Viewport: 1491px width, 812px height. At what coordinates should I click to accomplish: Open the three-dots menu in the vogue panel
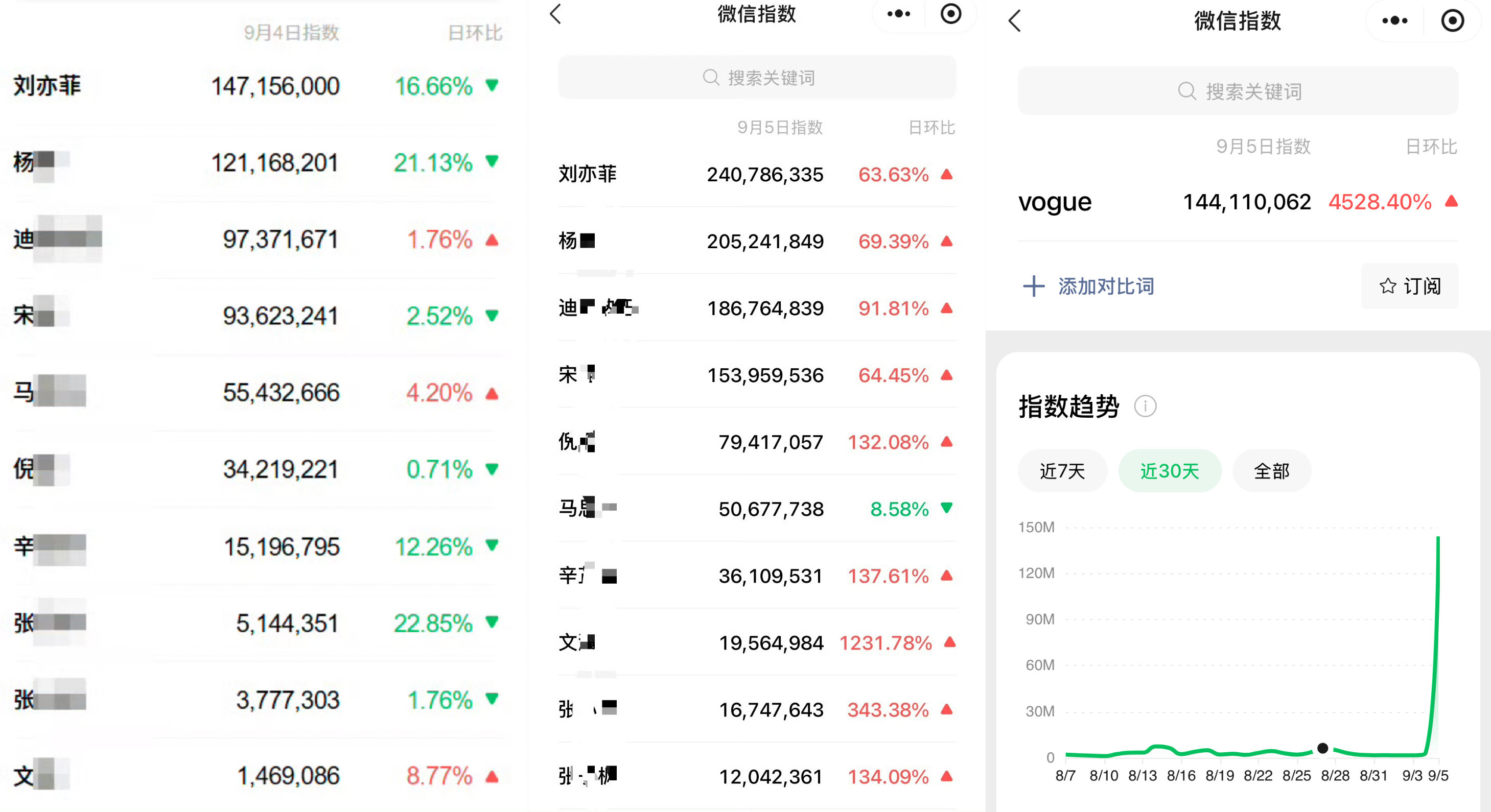[1394, 21]
